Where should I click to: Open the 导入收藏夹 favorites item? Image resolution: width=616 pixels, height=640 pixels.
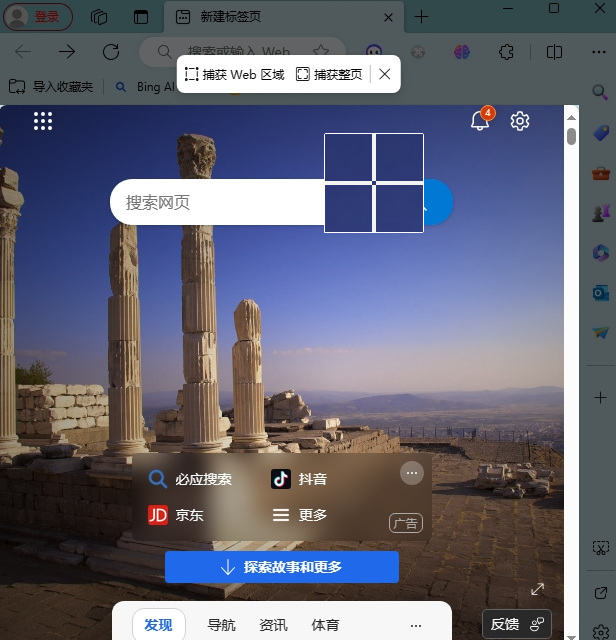[51, 87]
